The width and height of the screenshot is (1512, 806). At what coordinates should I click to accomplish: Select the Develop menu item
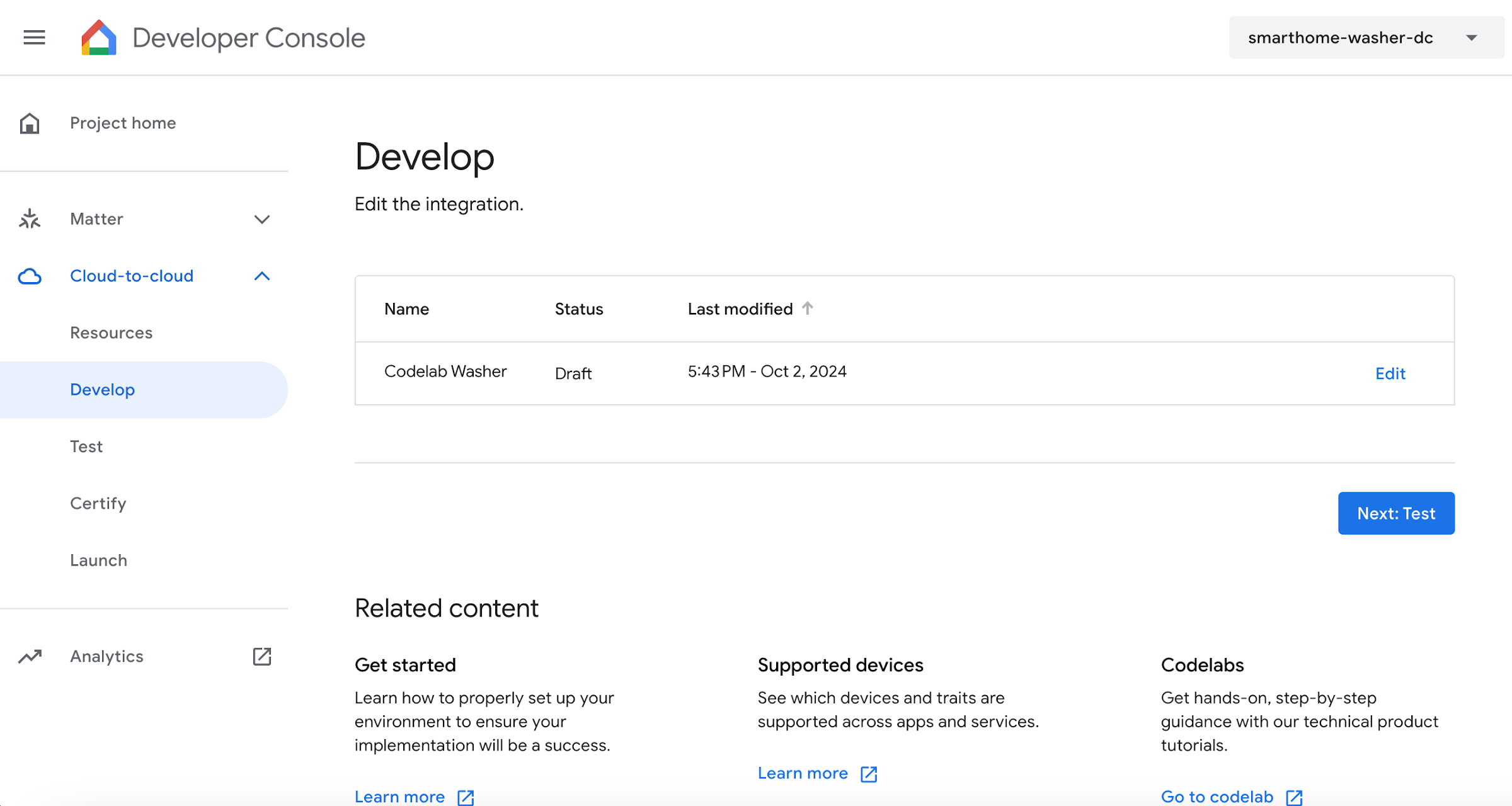point(102,390)
